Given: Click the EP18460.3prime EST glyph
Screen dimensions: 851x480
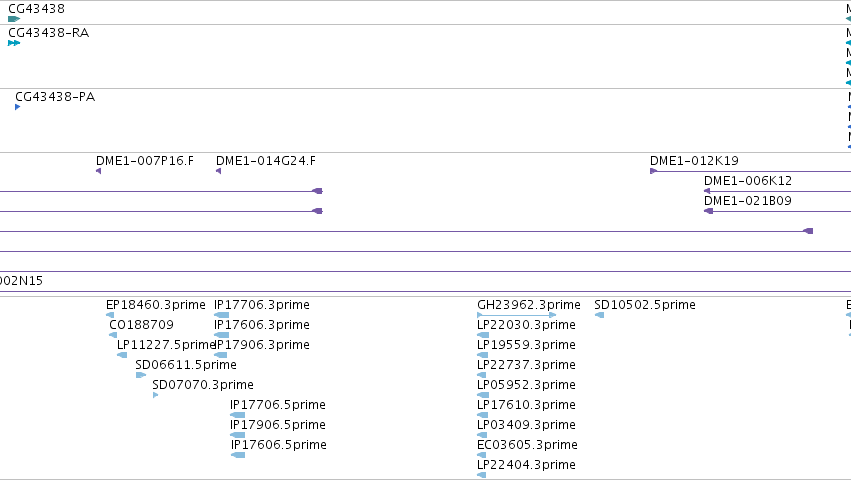Looking at the screenshot, I should pos(110,315).
